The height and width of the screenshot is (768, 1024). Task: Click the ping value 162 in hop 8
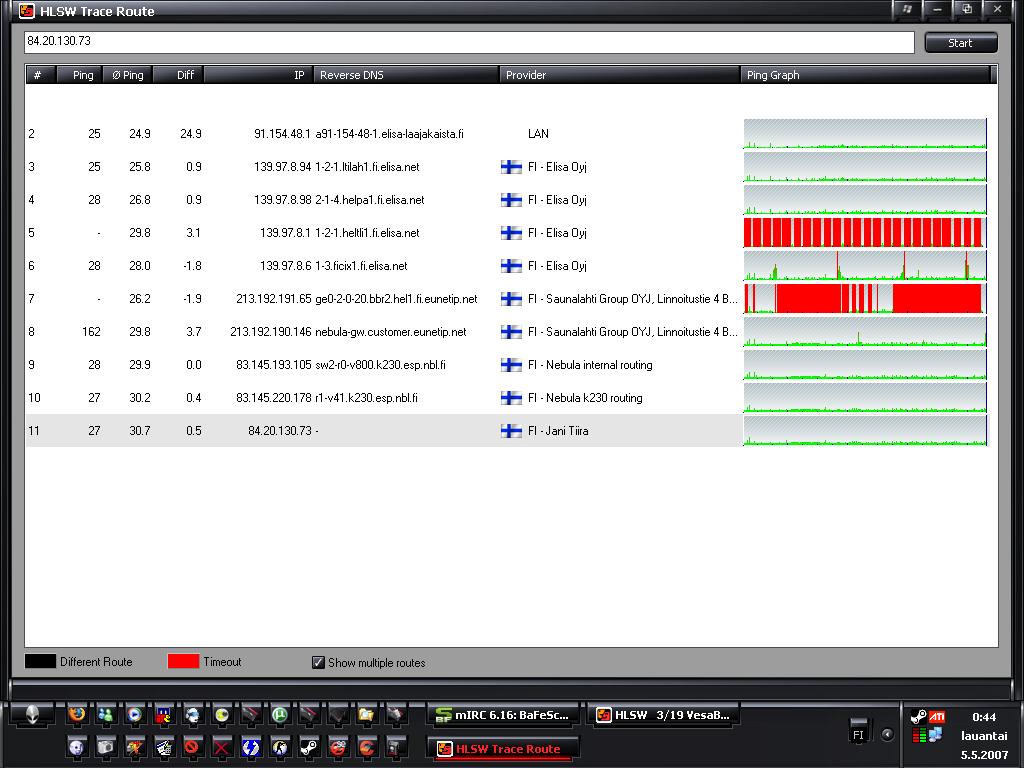point(91,332)
